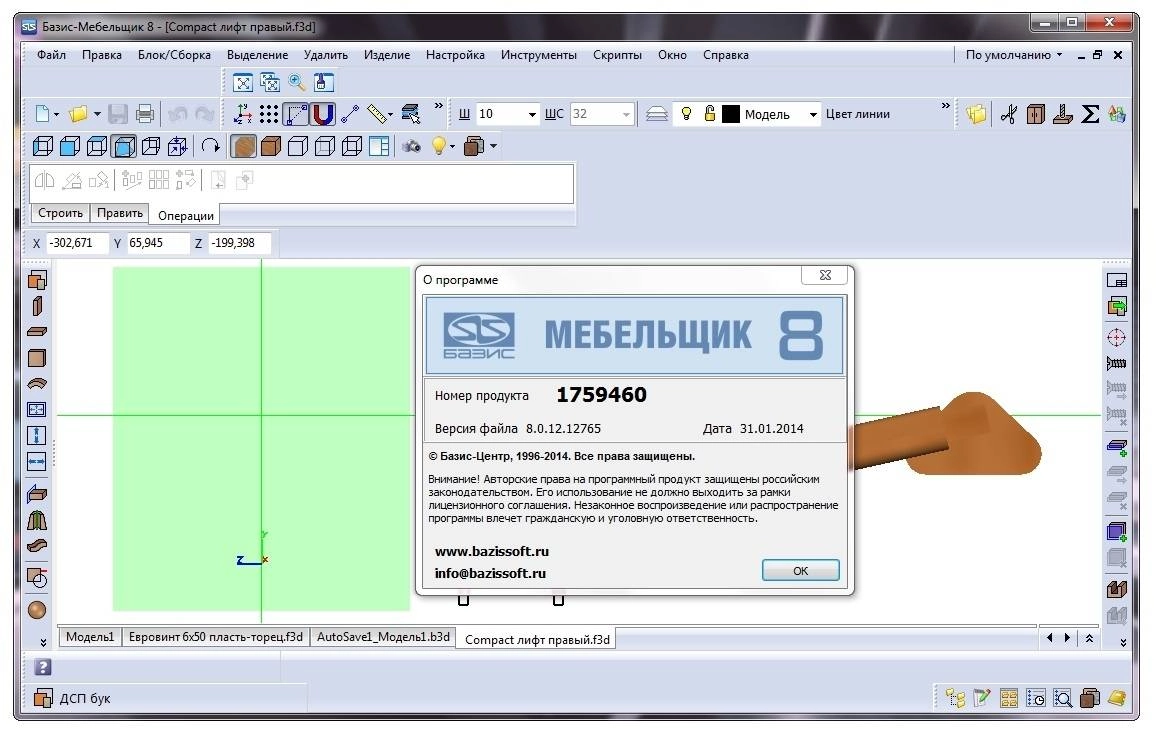1157x740 pixels.
Task: Select the textured wood render mode
Action: (244, 146)
